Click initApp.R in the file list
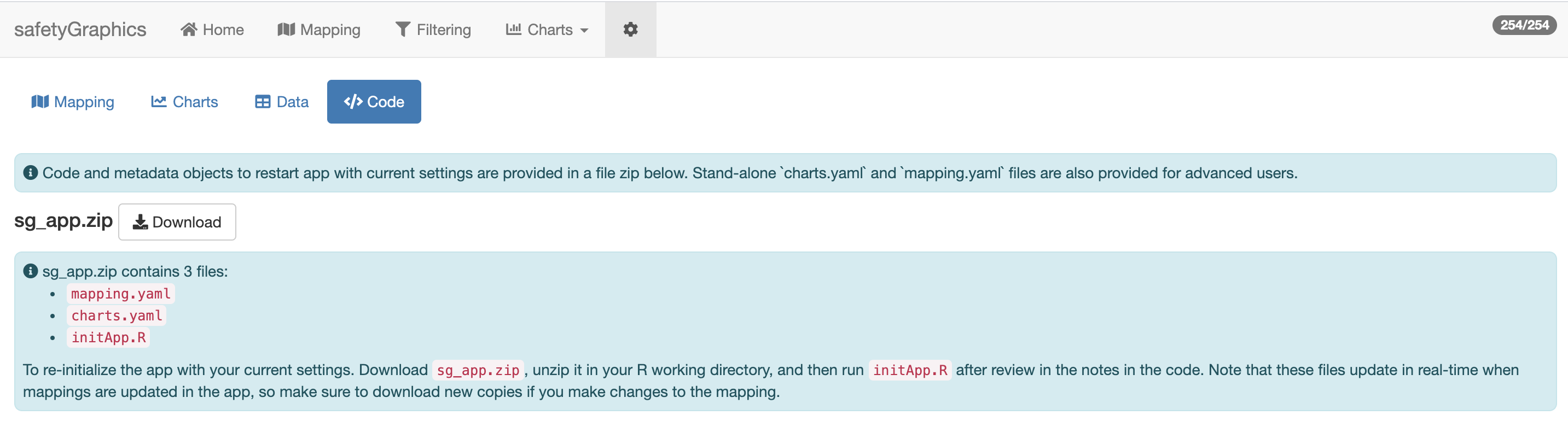 [x=108, y=338]
